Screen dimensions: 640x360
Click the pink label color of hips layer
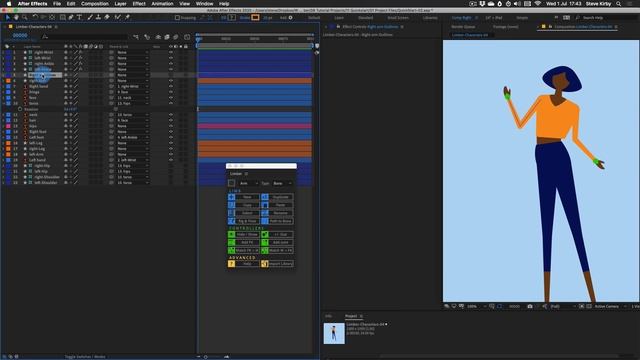8,126
